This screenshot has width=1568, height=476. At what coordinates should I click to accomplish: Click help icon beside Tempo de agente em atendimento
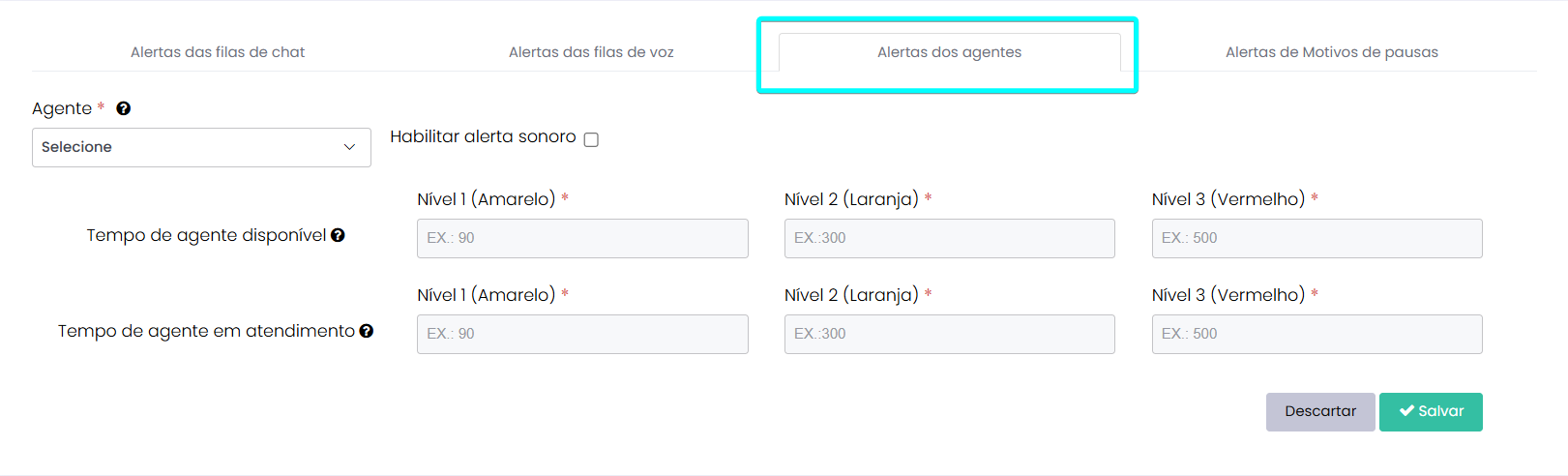point(367,331)
